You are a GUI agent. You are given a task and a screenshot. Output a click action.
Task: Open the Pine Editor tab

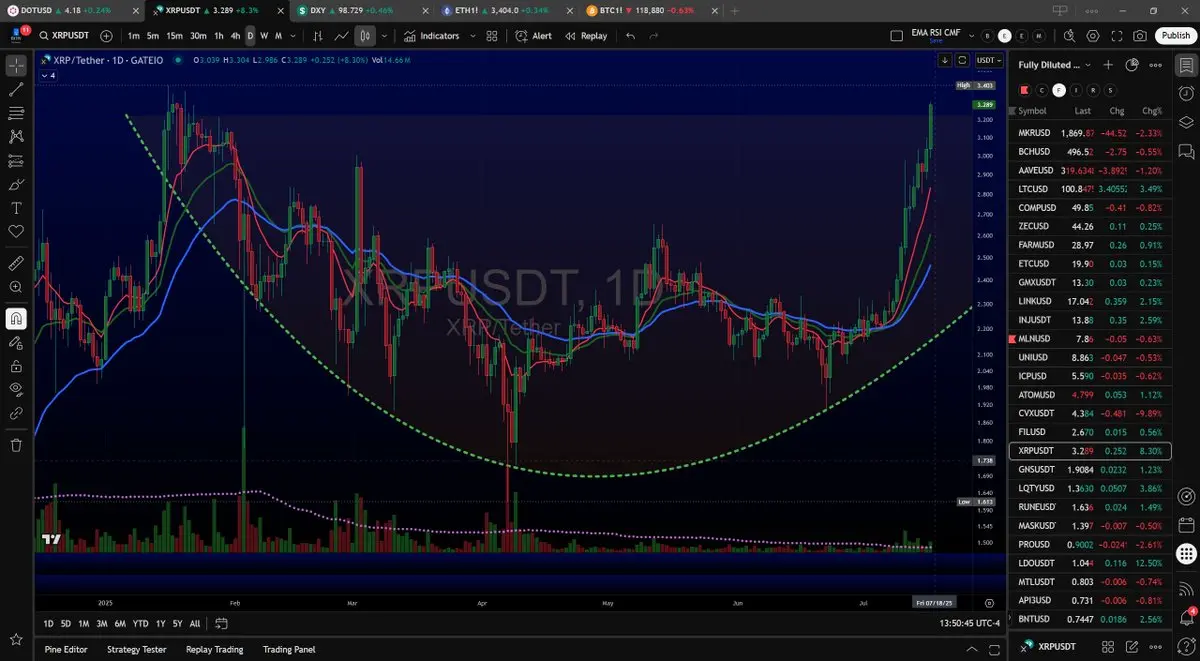pyautogui.click(x=66, y=649)
